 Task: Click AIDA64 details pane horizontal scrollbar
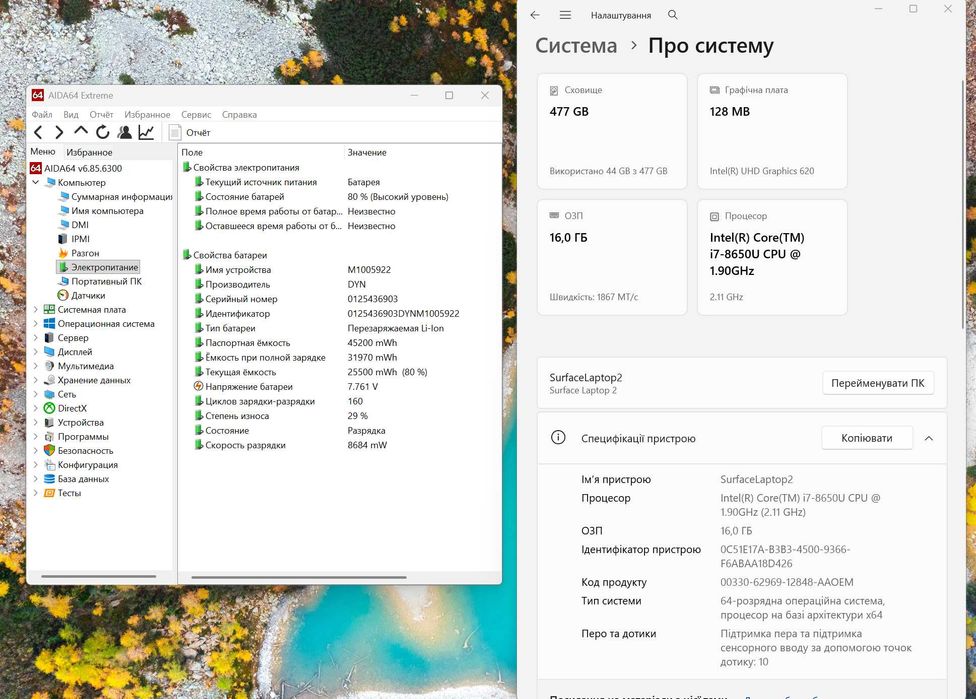(299, 577)
